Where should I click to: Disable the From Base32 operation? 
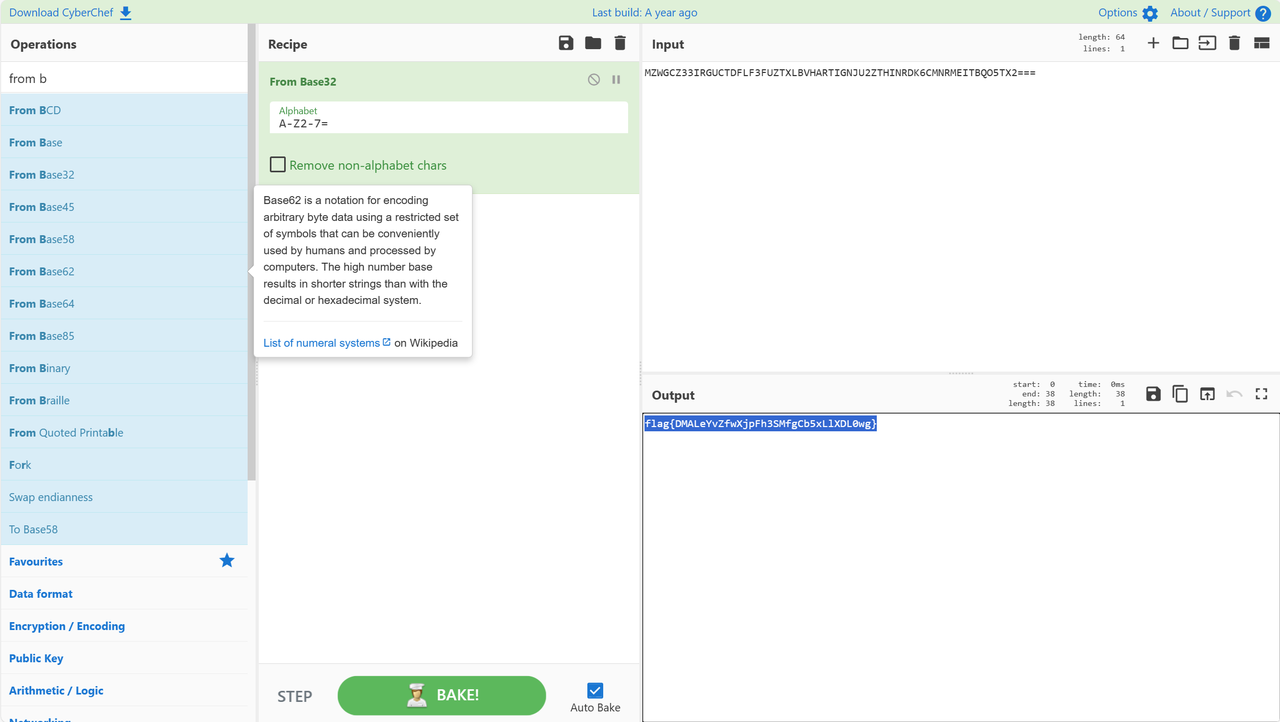click(x=594, y=80)
